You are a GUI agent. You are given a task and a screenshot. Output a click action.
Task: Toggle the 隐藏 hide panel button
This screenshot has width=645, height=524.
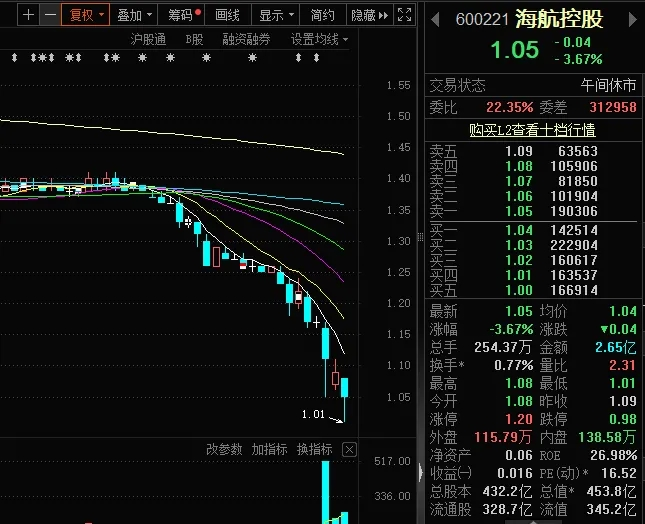click(368, 15)
